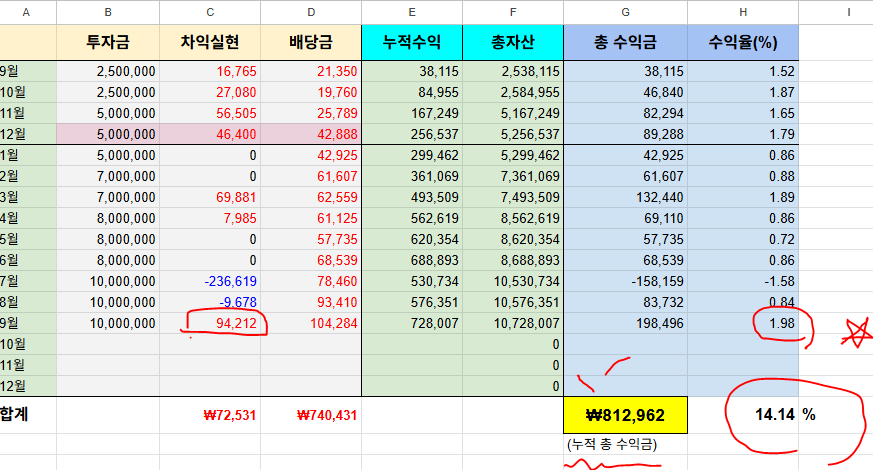Select cell with value -158,159
Image resolution: width=873 pixels, height=470 pixels.
(x=625, y=282)
